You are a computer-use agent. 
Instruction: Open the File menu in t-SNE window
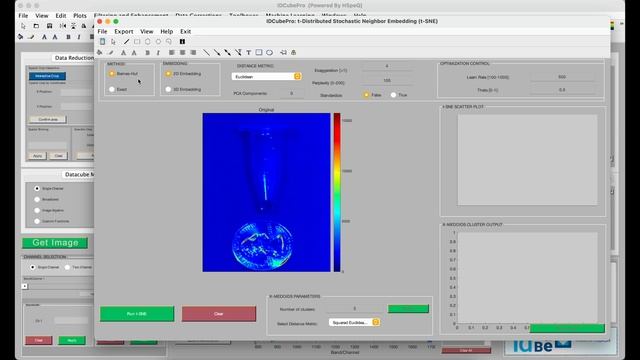click(102, 31)
